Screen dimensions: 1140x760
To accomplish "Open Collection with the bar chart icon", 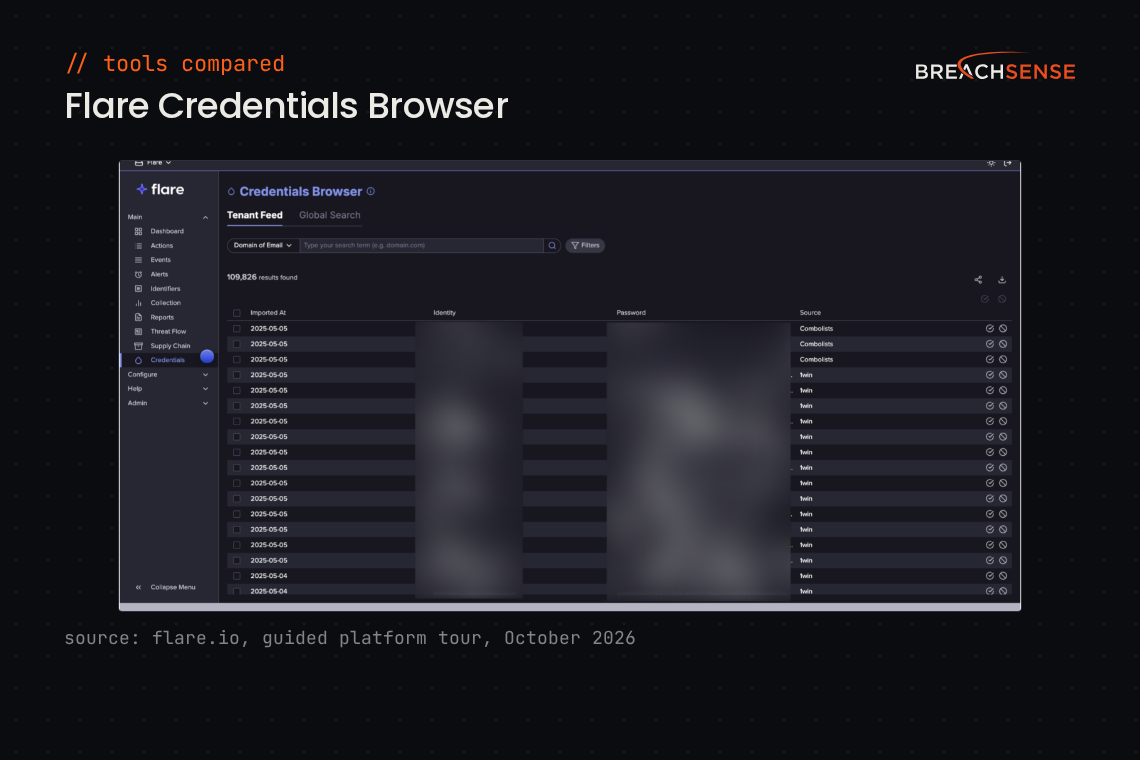I will [x=165, y=303].
